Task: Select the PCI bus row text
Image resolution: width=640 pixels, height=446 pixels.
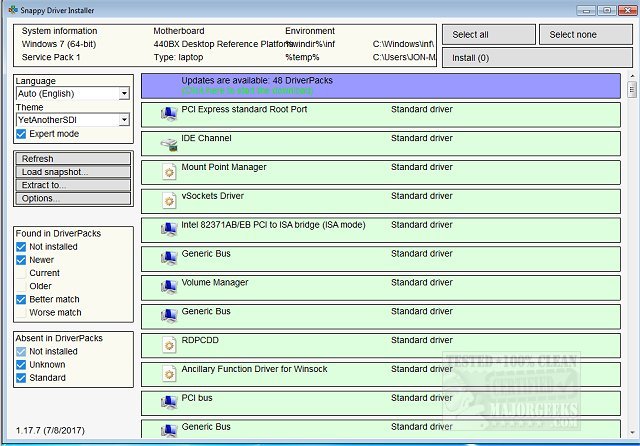Action: pyautogui.click(x=197, y=398)
